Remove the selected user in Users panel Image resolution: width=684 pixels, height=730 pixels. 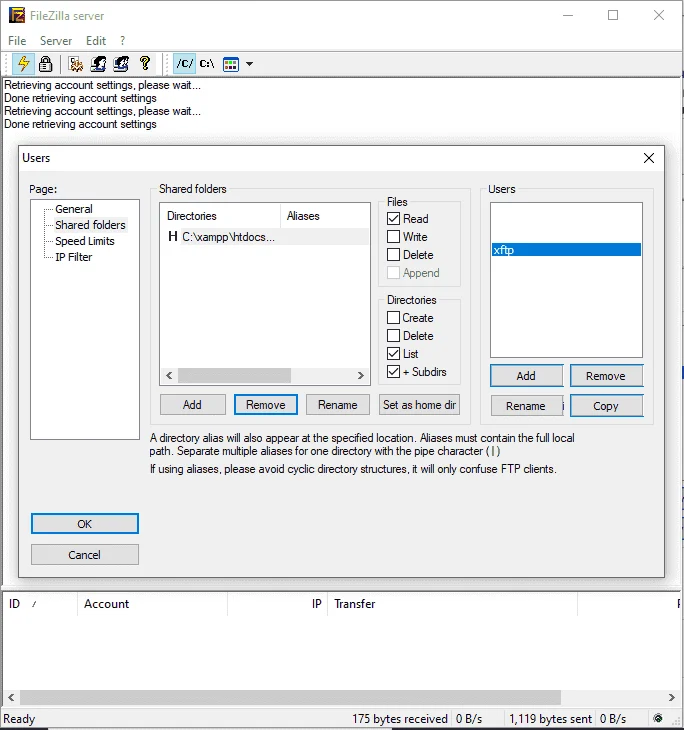point(606,376)
